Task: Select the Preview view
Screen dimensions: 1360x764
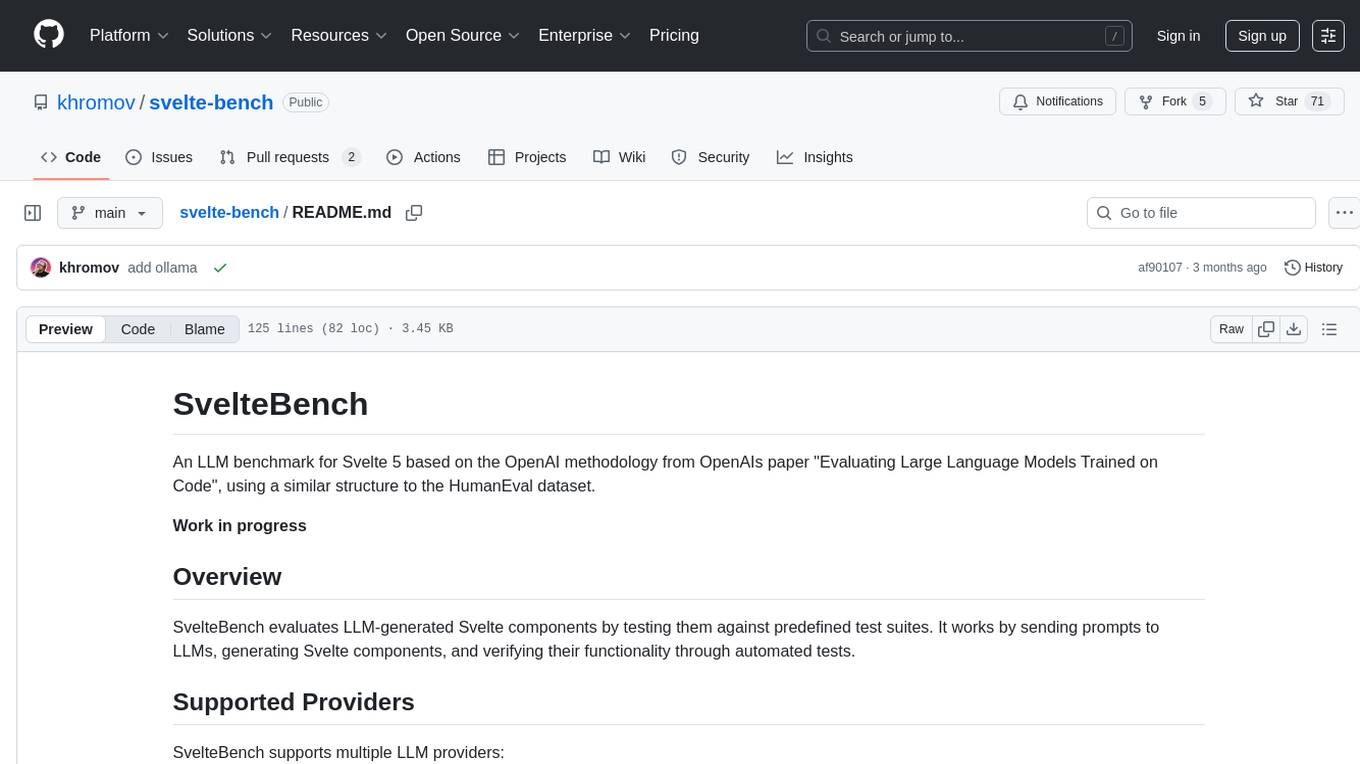Action: (66, 329)
